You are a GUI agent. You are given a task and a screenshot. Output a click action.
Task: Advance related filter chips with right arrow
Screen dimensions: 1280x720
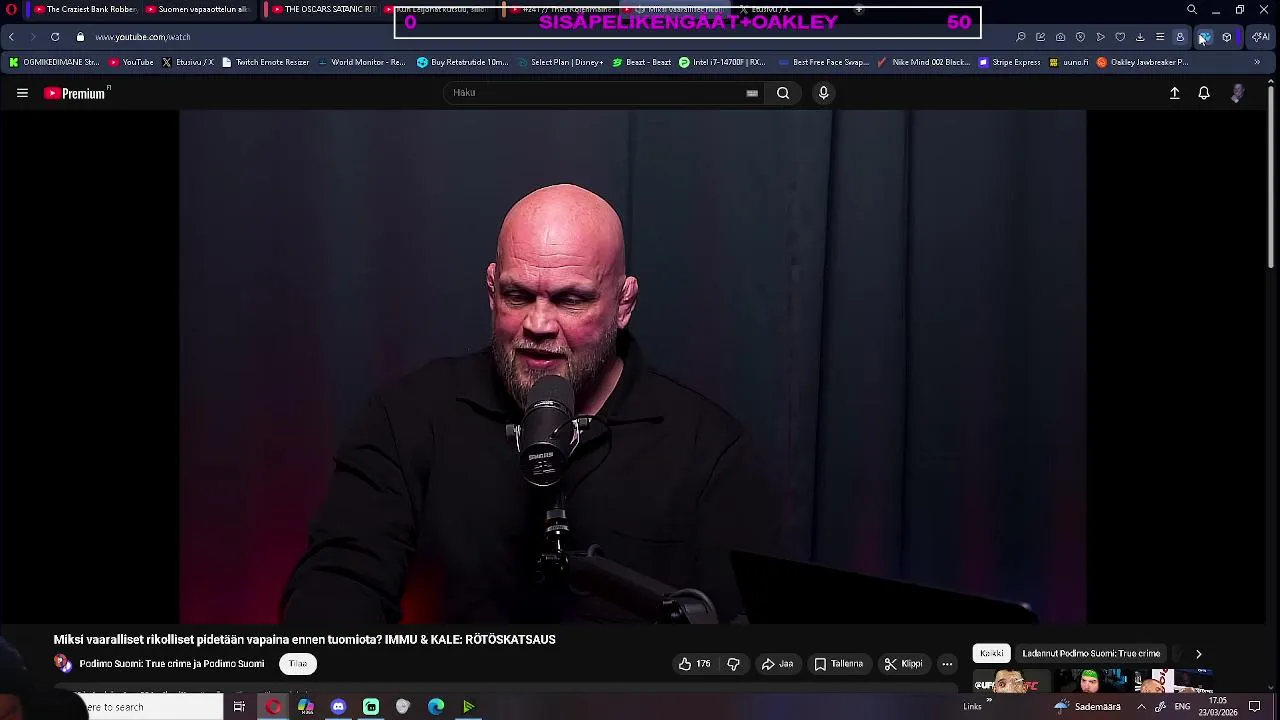coord(1198,654)
